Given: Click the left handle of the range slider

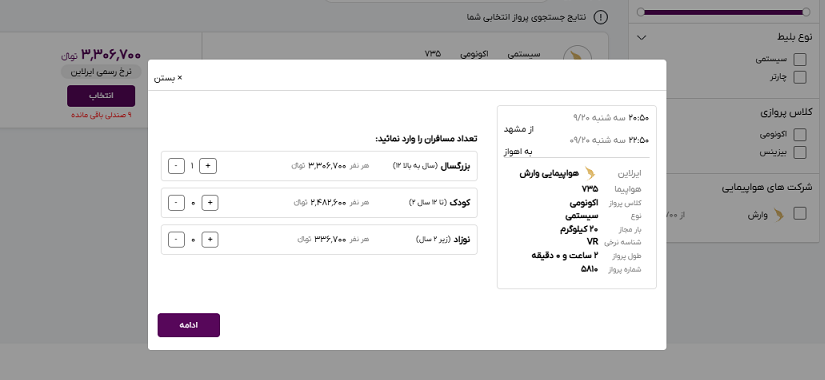Looking at the screenshot, I should tap(640, 12).
